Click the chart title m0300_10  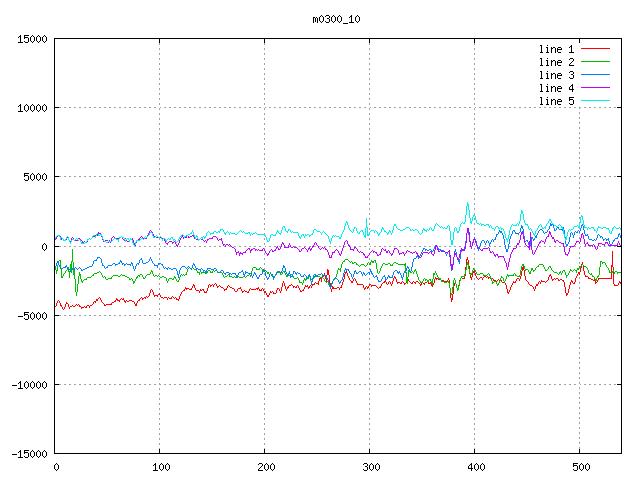click(338, 18)
